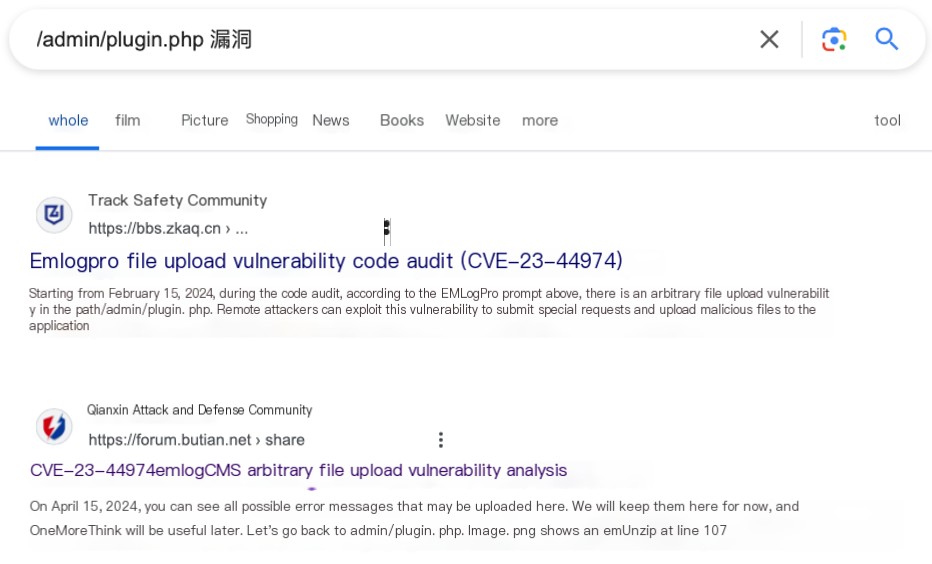Click the Track Safety Community site favicon
This screenshot has height=564, width=932.
54,215
